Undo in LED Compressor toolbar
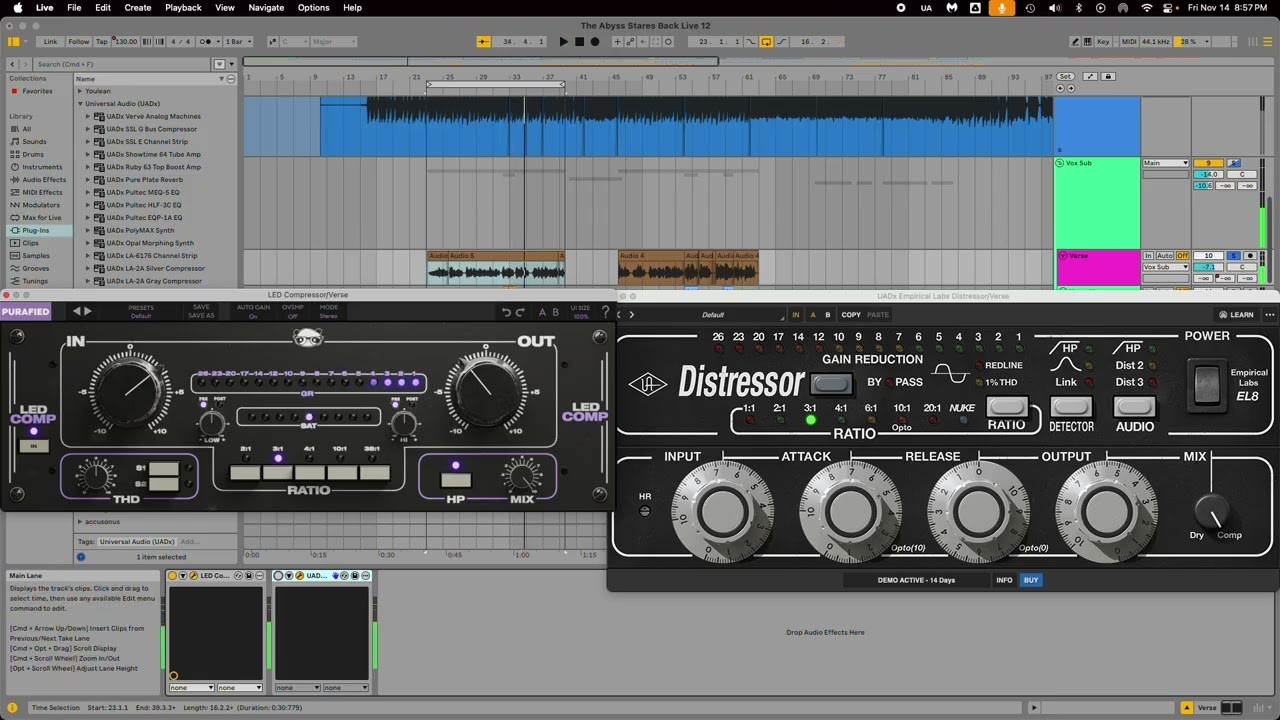 point(507,313)
